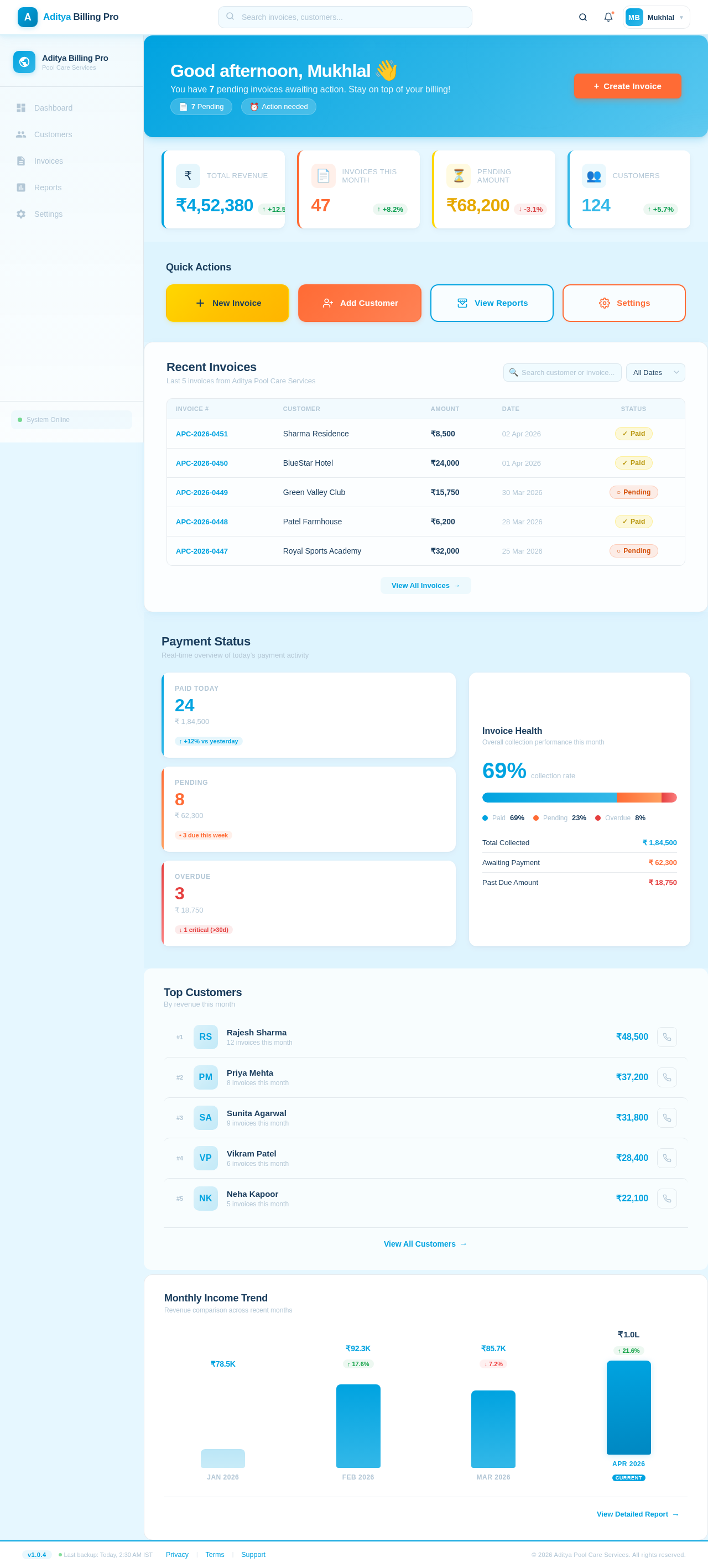The width and height of the screenshot is (708, 1568).
Task: Click the Paid Today card
Action: click(x=308, y=715)
